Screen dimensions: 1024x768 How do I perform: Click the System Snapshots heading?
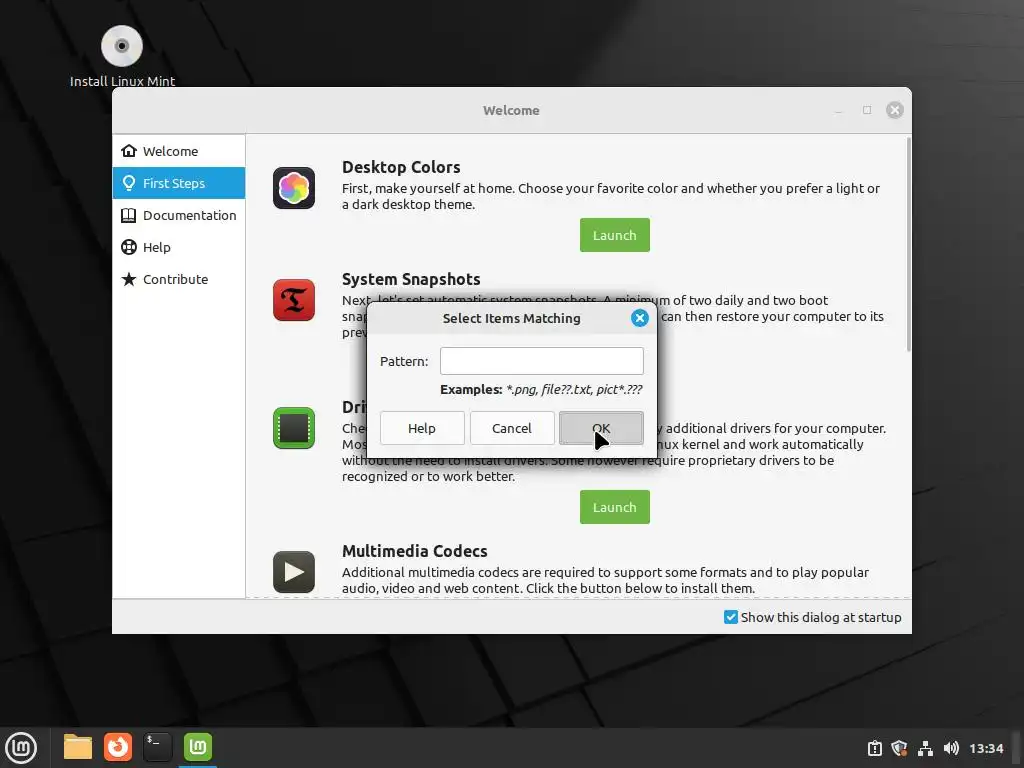[411, 280]
